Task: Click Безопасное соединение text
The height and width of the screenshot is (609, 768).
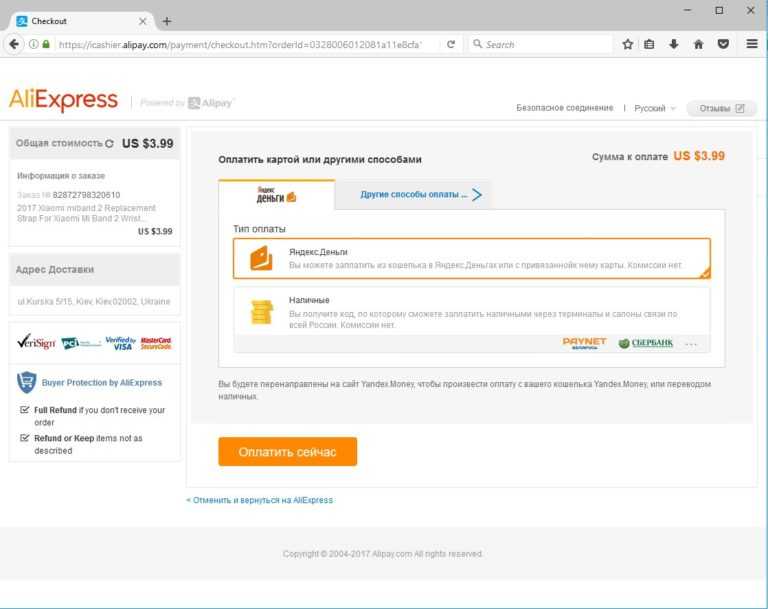Action: click(x=565, y=108)
